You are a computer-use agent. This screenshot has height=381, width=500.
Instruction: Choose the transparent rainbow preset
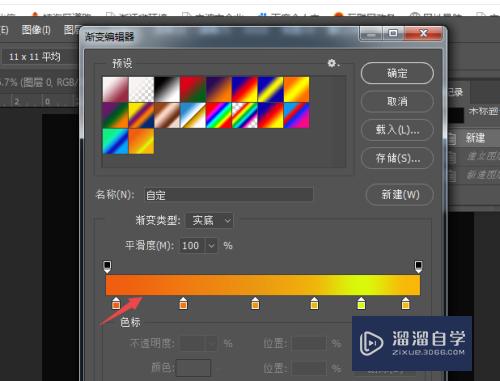[245, 115]
